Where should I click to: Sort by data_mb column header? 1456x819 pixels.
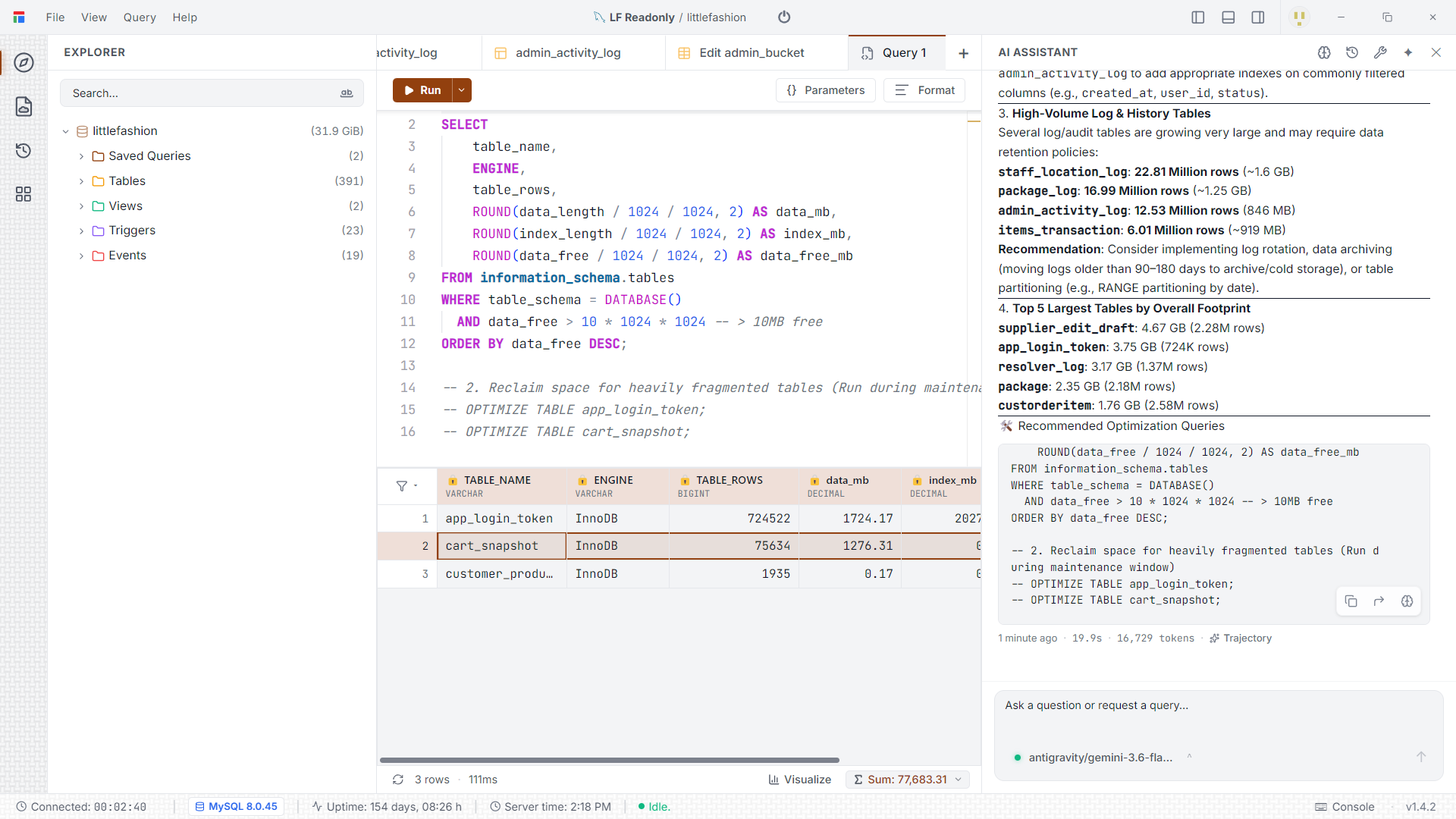pos(849,486)
